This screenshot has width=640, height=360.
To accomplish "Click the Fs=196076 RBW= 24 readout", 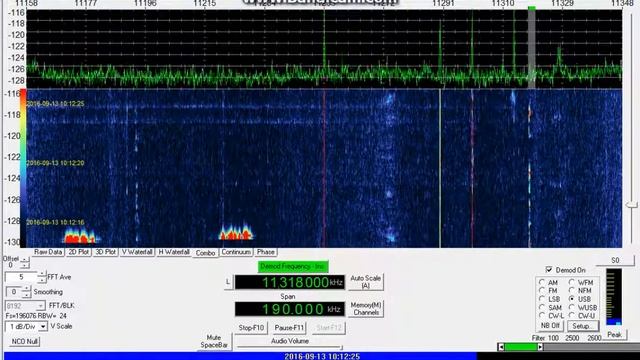I will [36, 316].
